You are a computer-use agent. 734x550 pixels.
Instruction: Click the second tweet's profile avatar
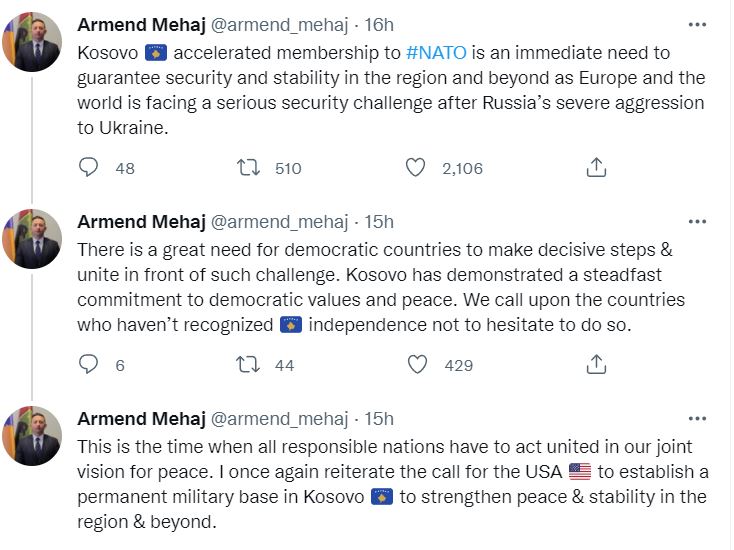(33, 239)
